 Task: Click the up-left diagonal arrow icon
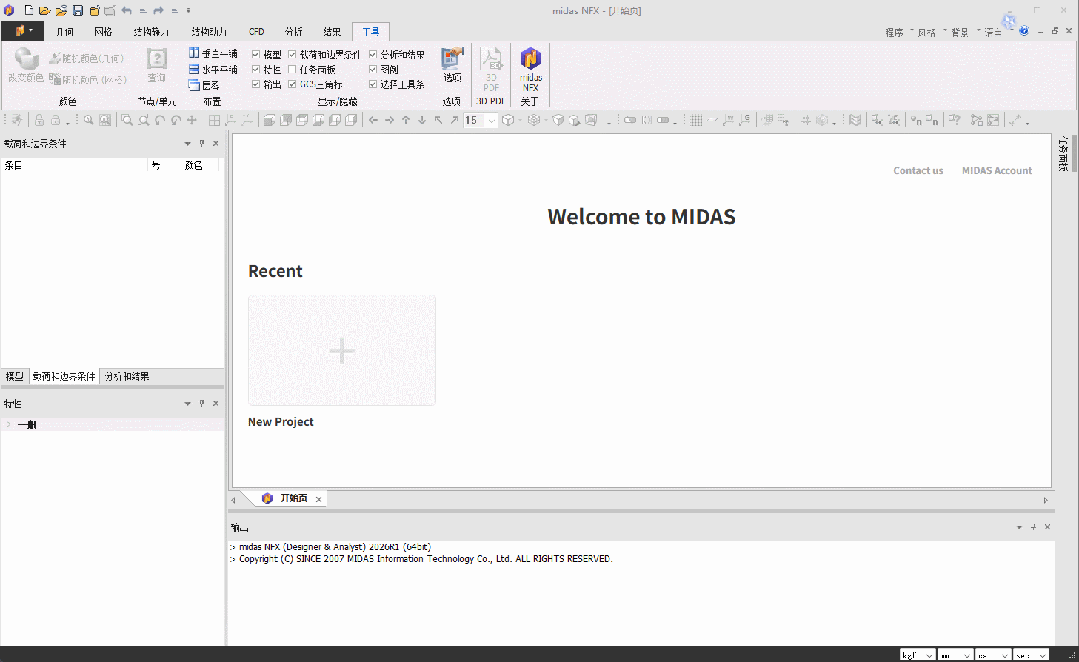pos(438,120)
